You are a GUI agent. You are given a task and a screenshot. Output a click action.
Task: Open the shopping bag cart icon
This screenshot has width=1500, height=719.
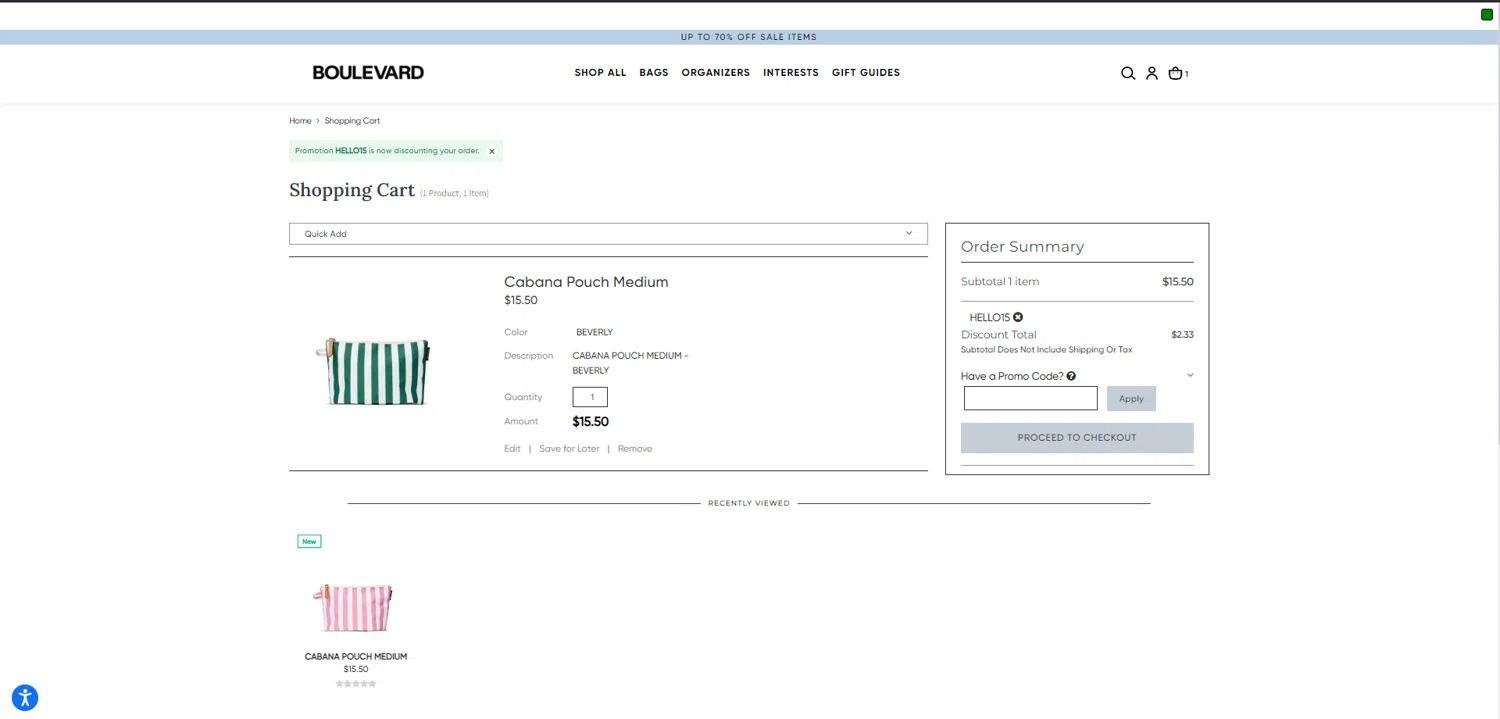1176,73
